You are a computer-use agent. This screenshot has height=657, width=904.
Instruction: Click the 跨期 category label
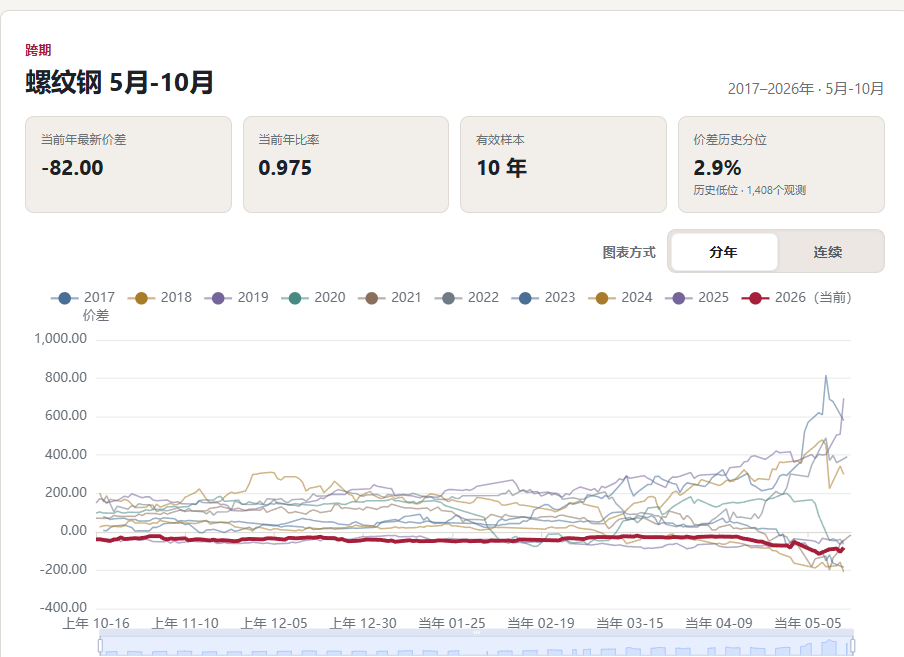38,50
